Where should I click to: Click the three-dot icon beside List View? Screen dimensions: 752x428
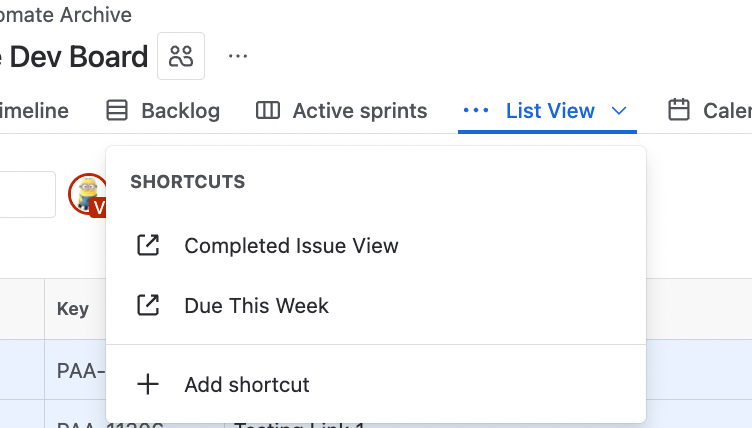coord(476,111)
